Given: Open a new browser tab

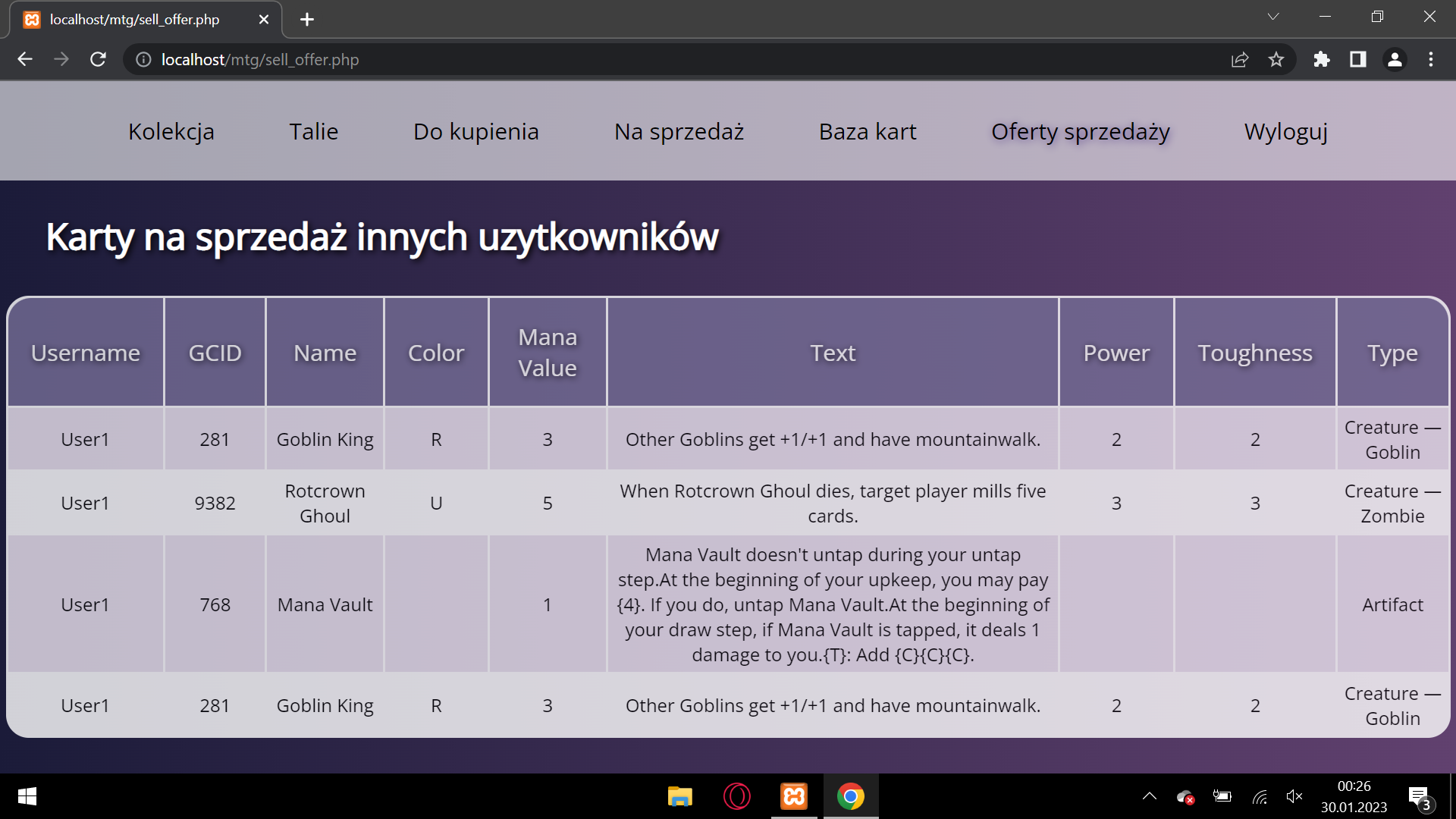Looking at the screenshot, I should click(307, 20).
